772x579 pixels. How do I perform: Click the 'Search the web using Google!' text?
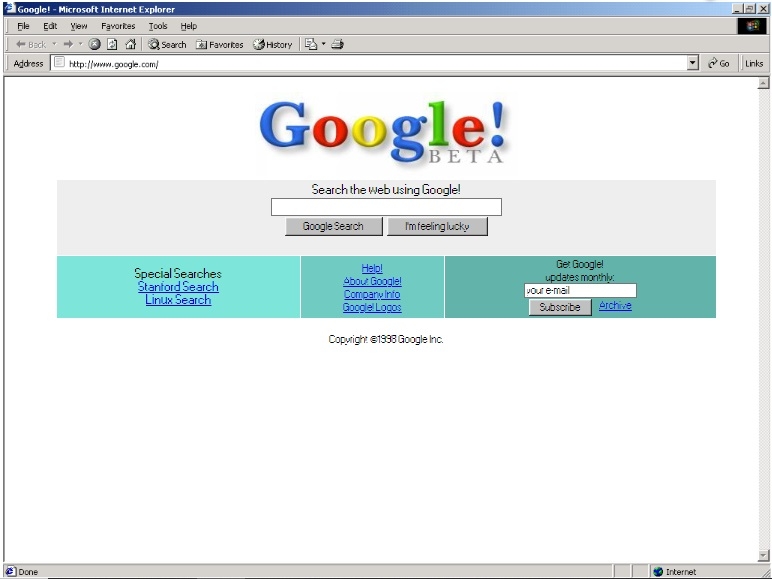[386, 190]
